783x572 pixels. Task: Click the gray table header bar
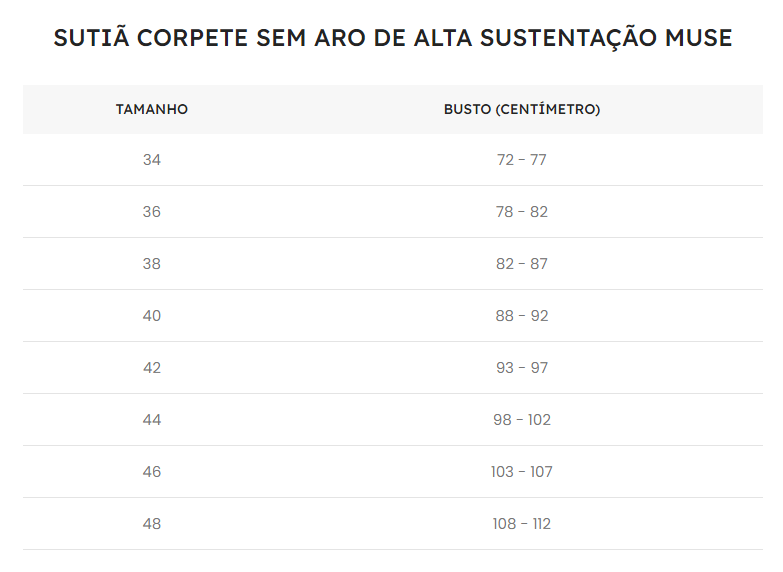click(x=392, y=109)
